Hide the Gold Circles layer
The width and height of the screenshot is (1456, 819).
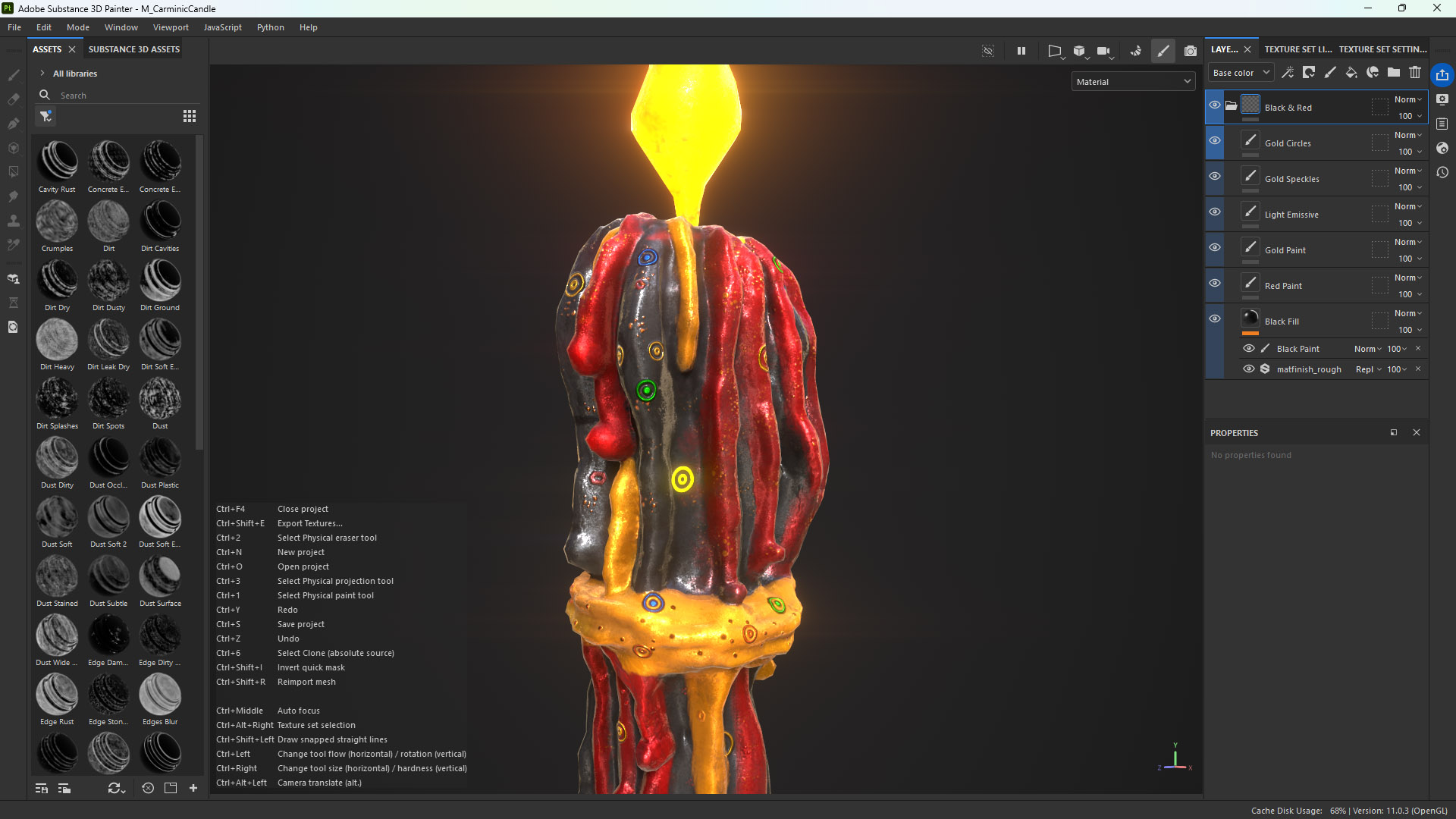coord(1215,141)
